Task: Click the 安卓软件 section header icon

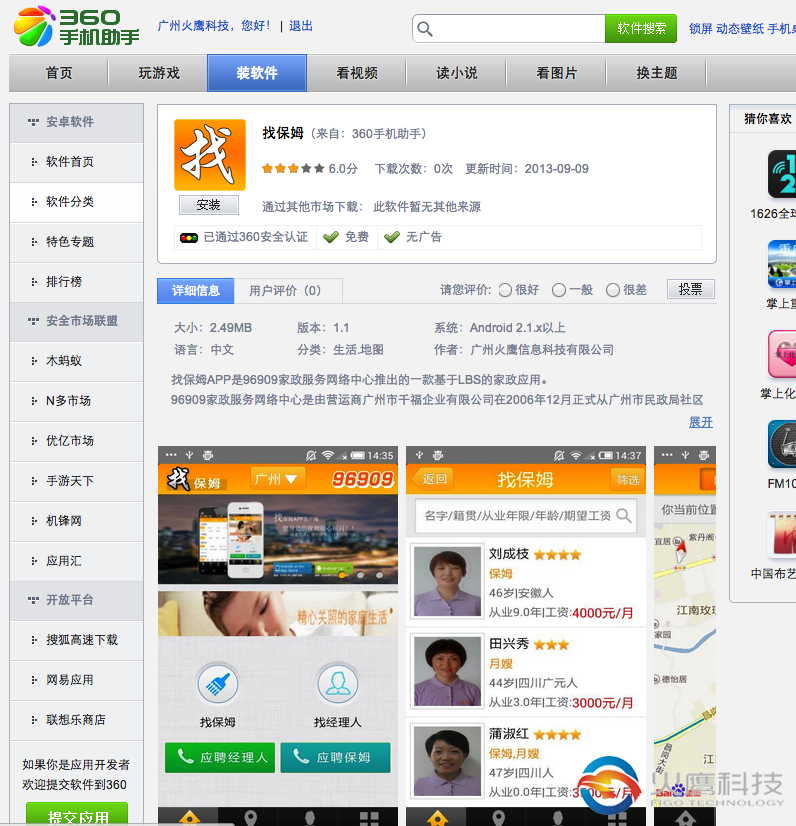Action: pos(33,122)
